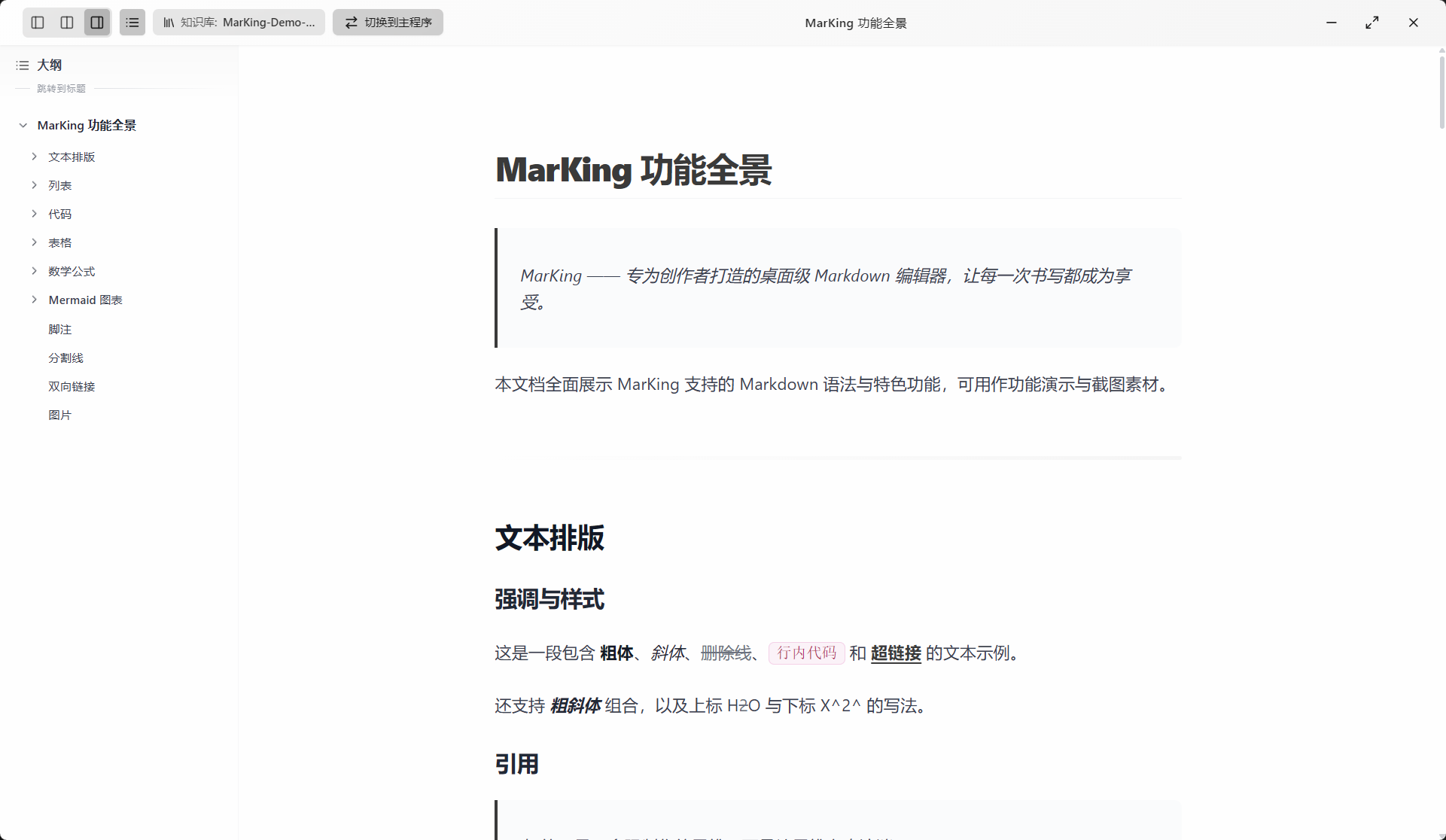
Task: Jump to 脚注 in the outline
Action: click(60, 330)
